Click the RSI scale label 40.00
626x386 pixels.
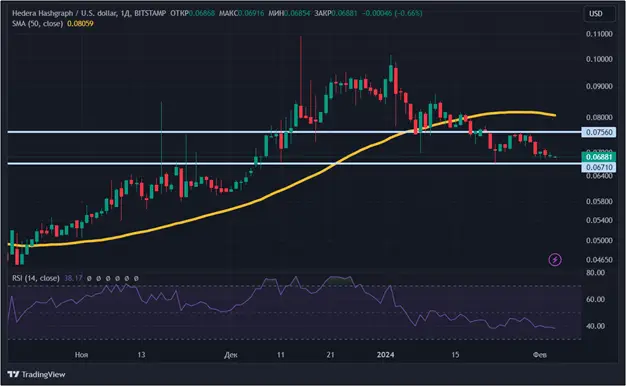pos(595,326)
